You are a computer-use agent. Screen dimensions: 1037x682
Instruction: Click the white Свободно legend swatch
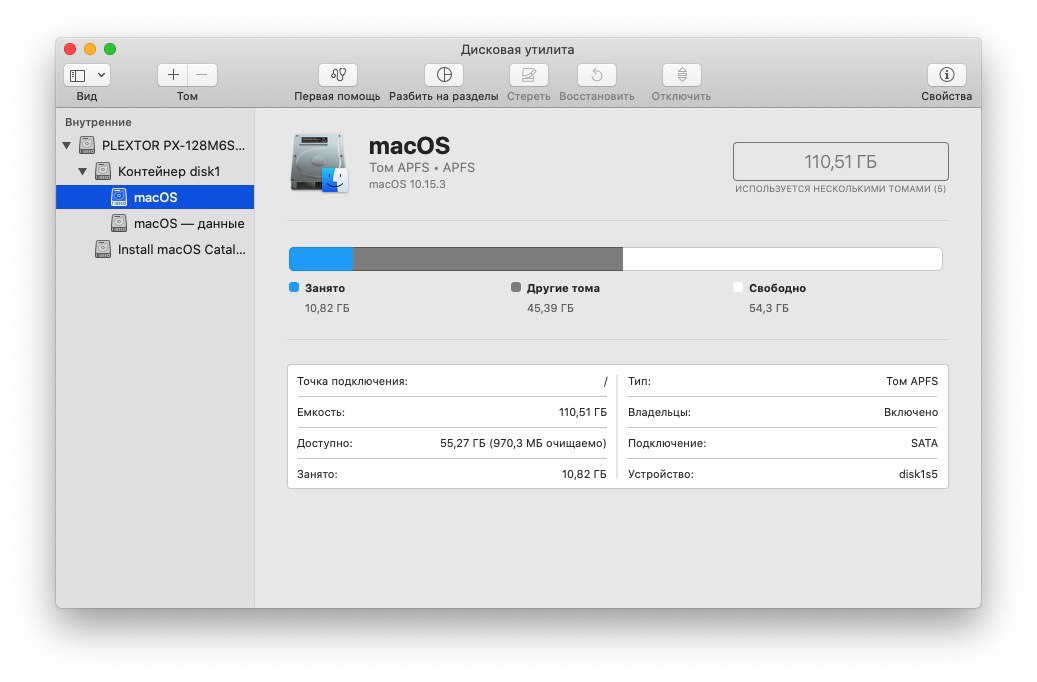point(738,287)
